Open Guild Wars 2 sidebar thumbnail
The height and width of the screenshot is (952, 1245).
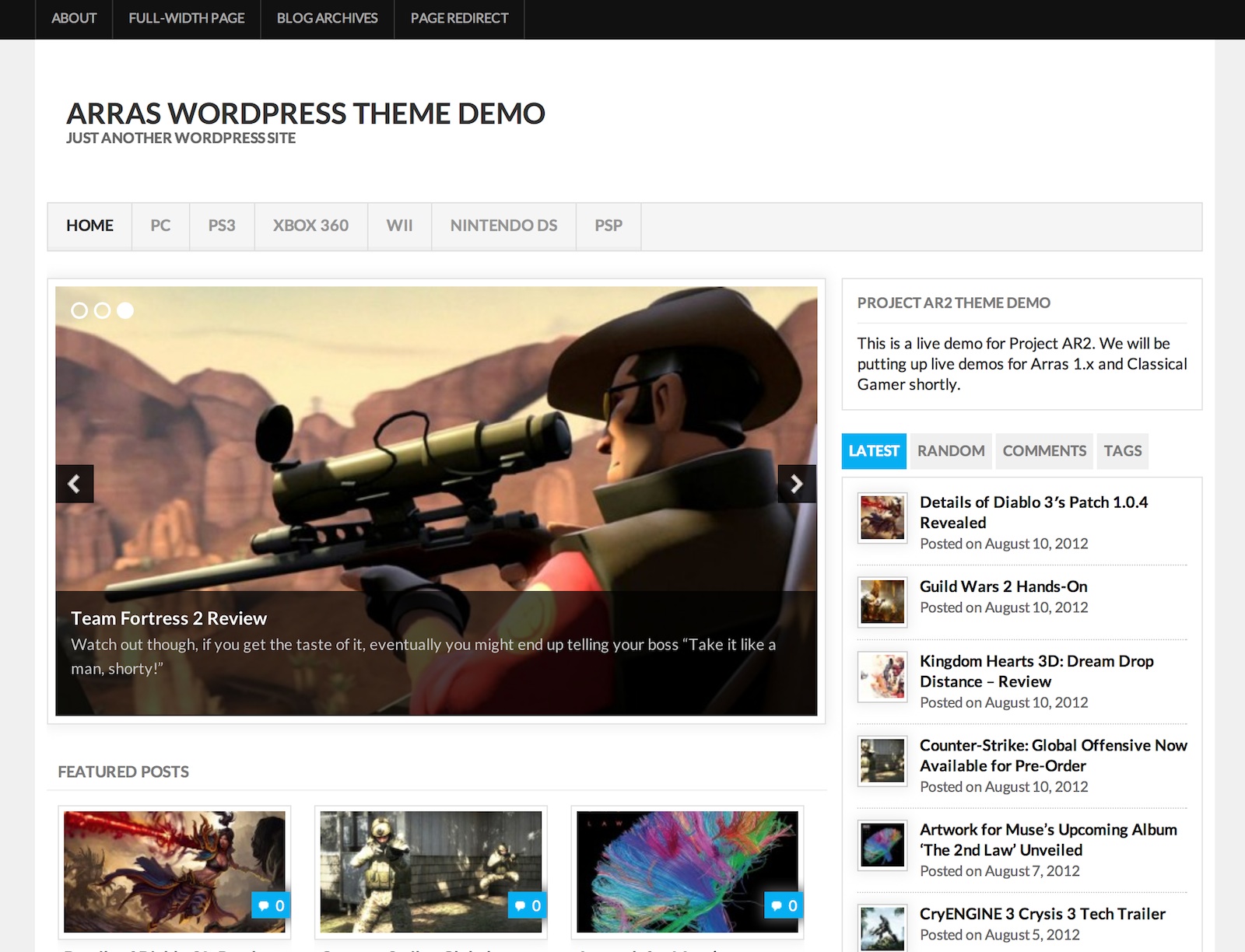click(x=882, y=601)
